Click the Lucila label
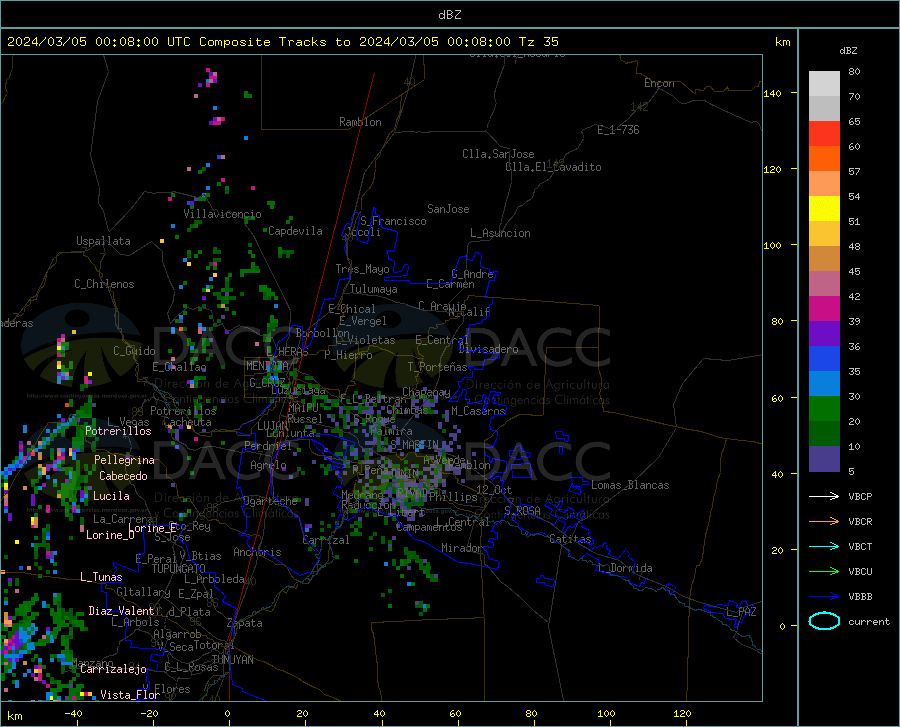This screenshot has width=900, height=727. click(111, 496)
